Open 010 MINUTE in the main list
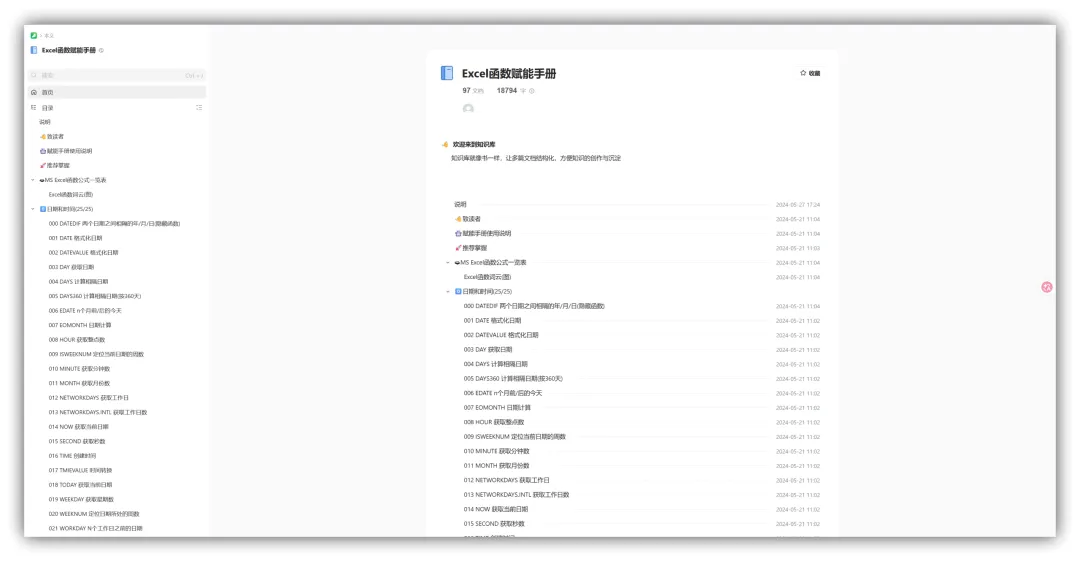 497,451
